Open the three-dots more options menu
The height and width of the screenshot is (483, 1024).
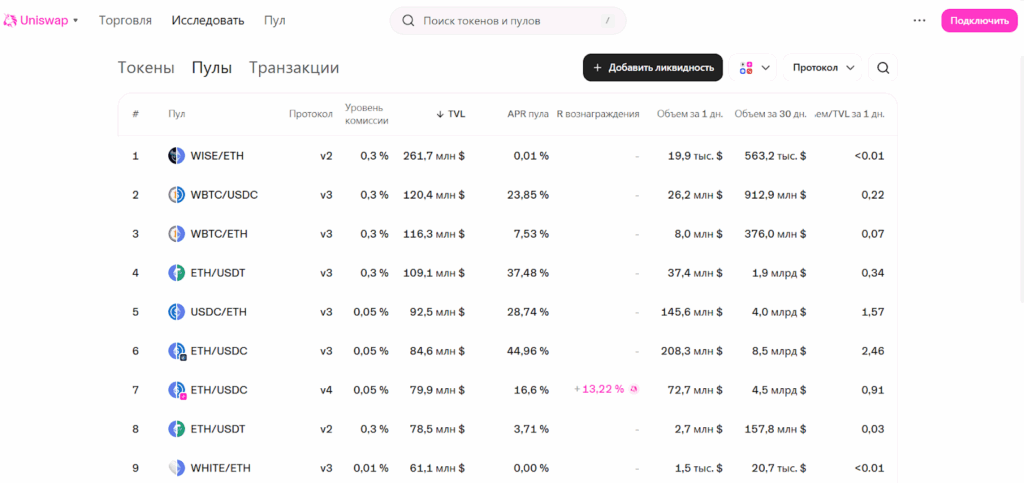[x=919, y=20]
